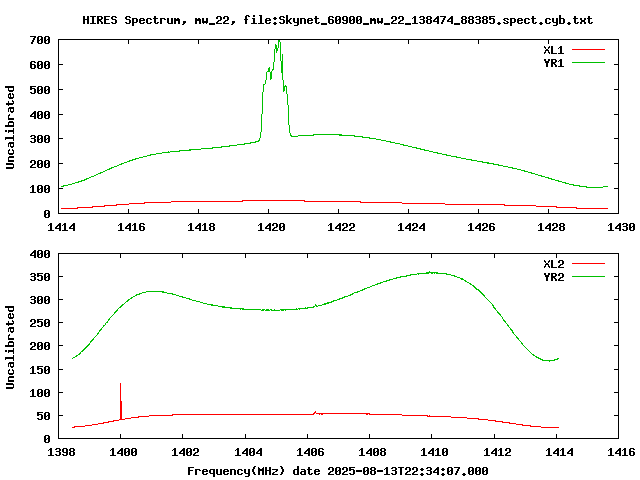Viewport: 640px width, 480px height.
Task: Click the 1408 x-axis tick label
Action: 372,452
